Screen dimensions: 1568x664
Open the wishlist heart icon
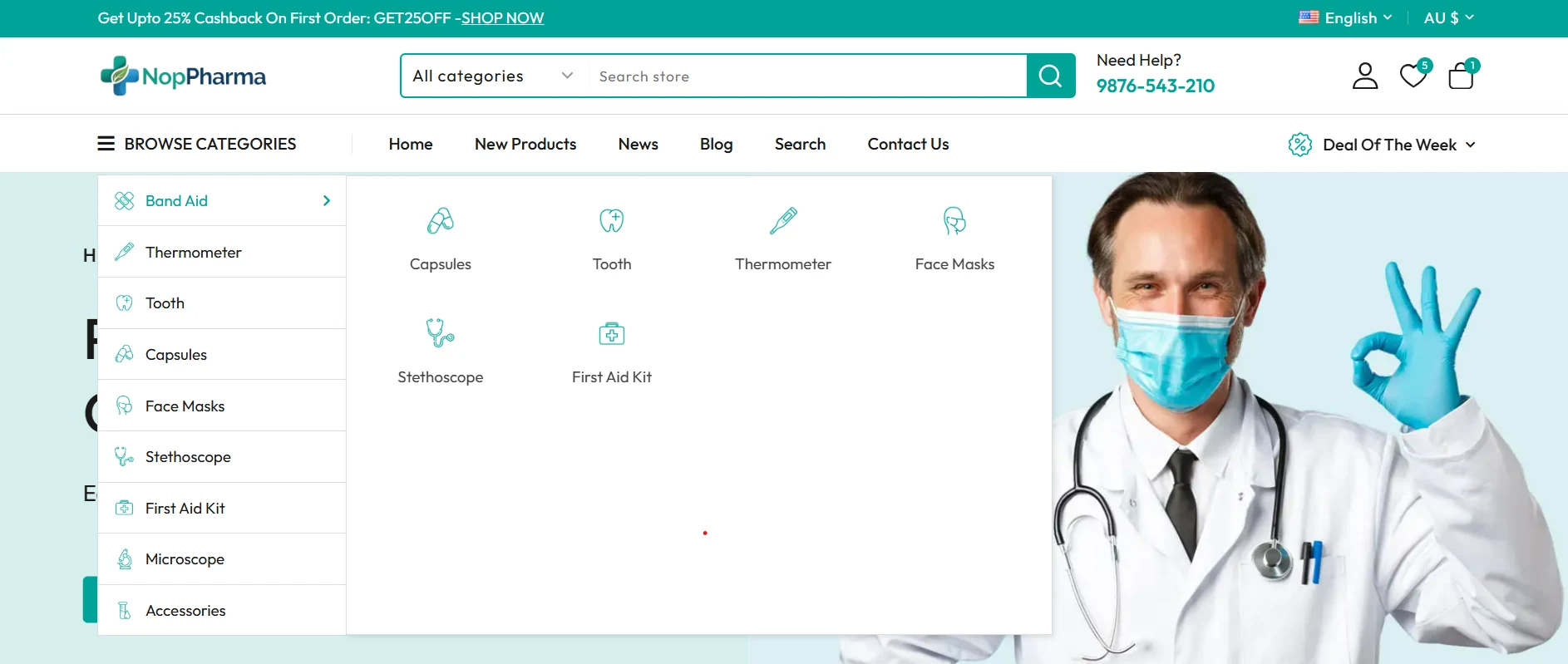point(1413,76)
